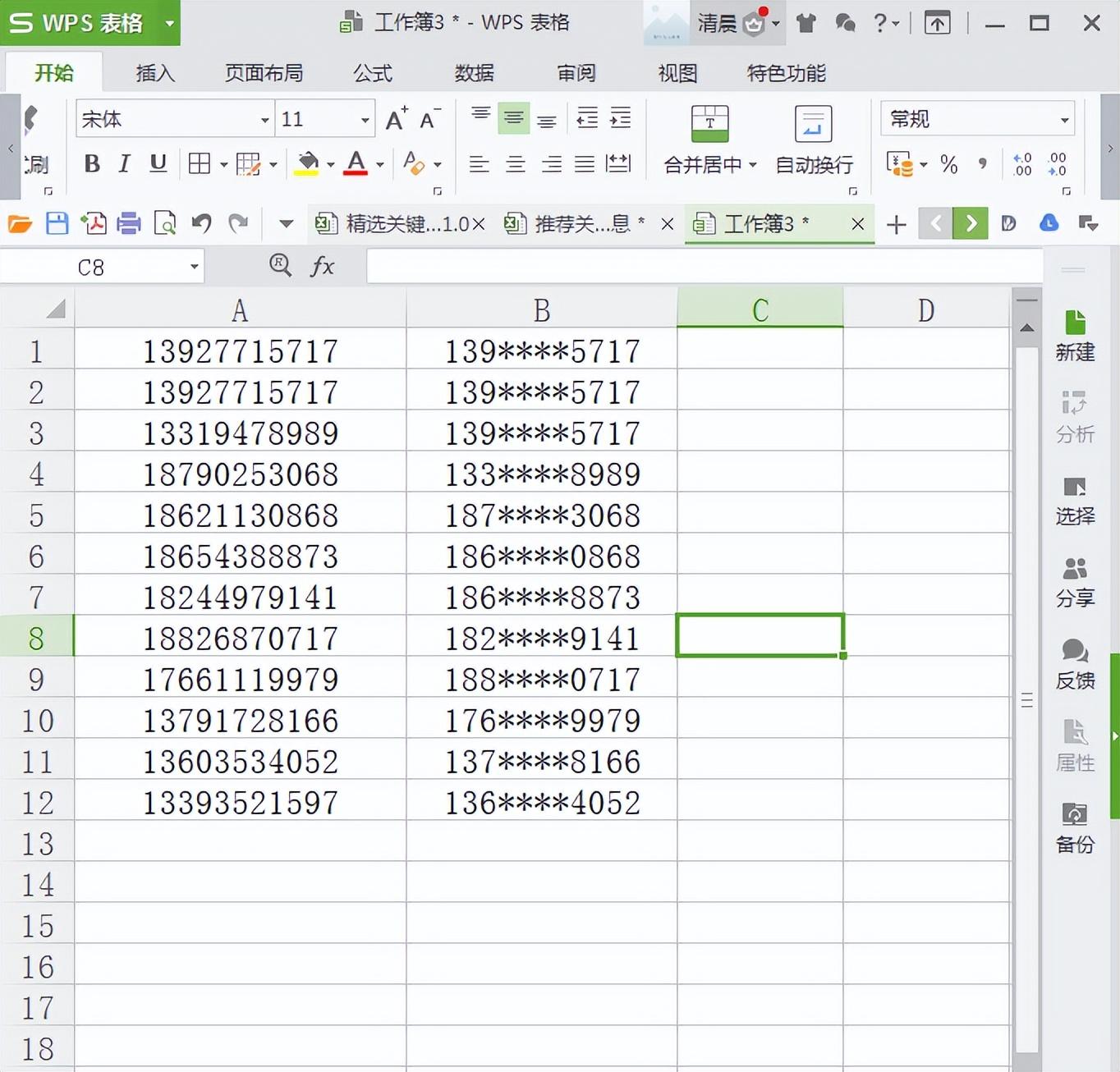Open font name combo box 宋体
The image size is (1120, 1072).
coord(175,119)
